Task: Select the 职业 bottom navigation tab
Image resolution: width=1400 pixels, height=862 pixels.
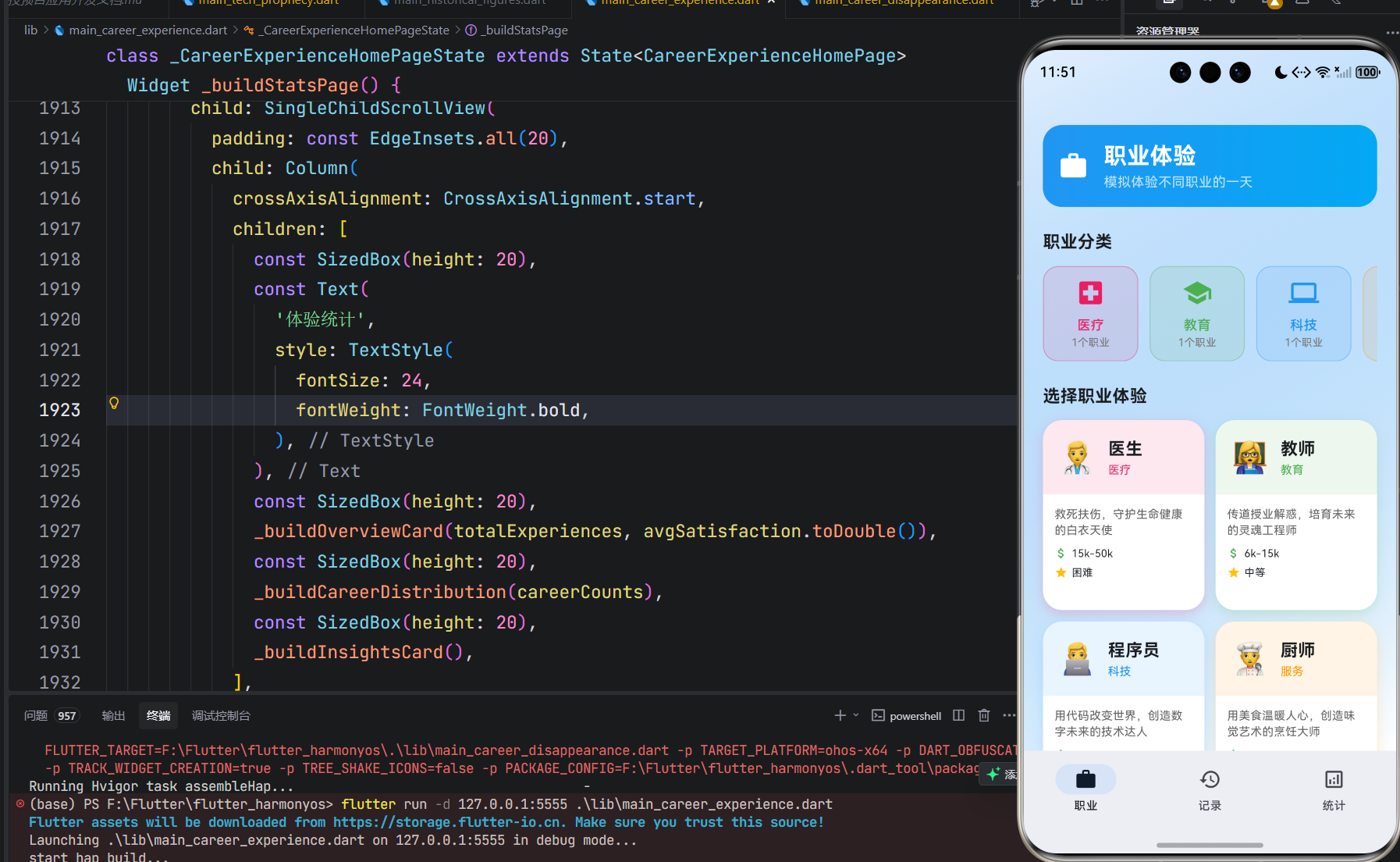Action: click(1086, 789)
